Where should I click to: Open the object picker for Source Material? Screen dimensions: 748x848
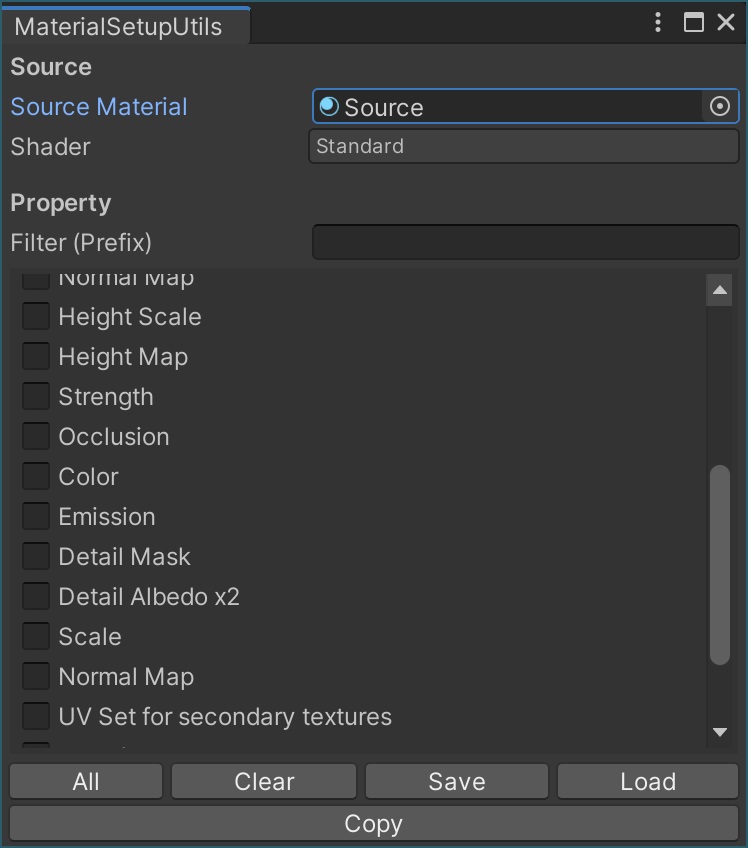tap(720, 106)
